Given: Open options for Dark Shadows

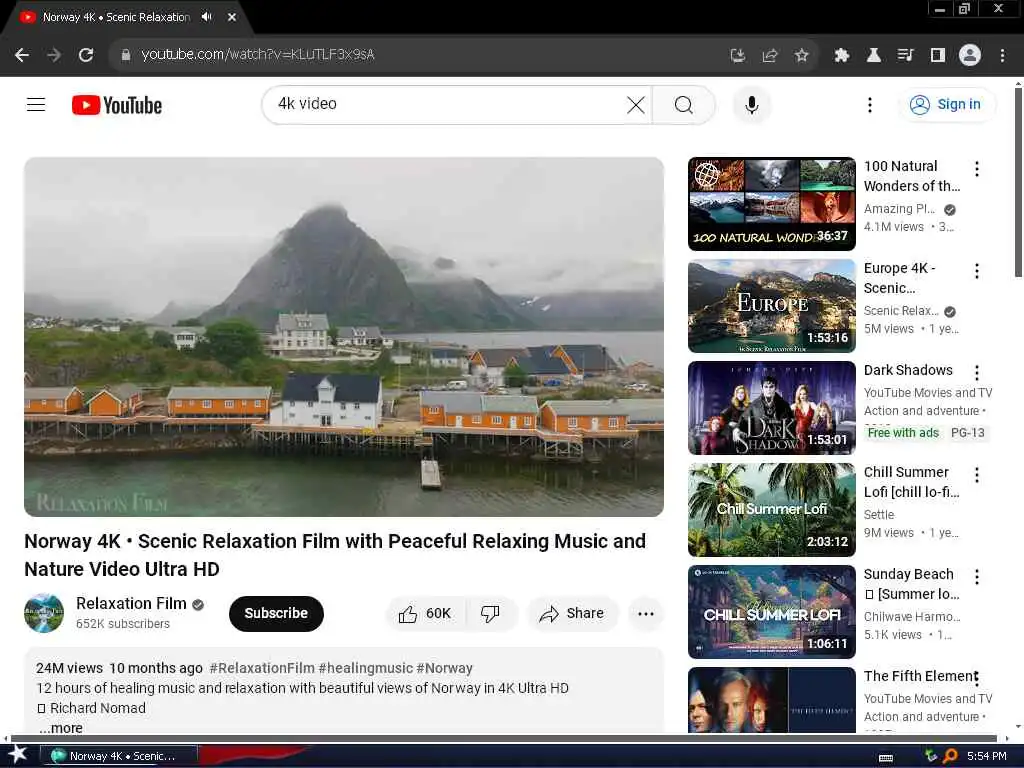Looking at the screenshot, I should [x=977, y=372].
